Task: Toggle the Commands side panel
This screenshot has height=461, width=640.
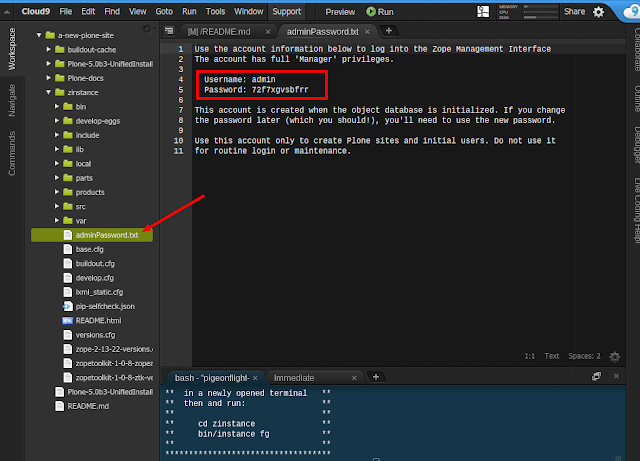Action: point(12,153)
